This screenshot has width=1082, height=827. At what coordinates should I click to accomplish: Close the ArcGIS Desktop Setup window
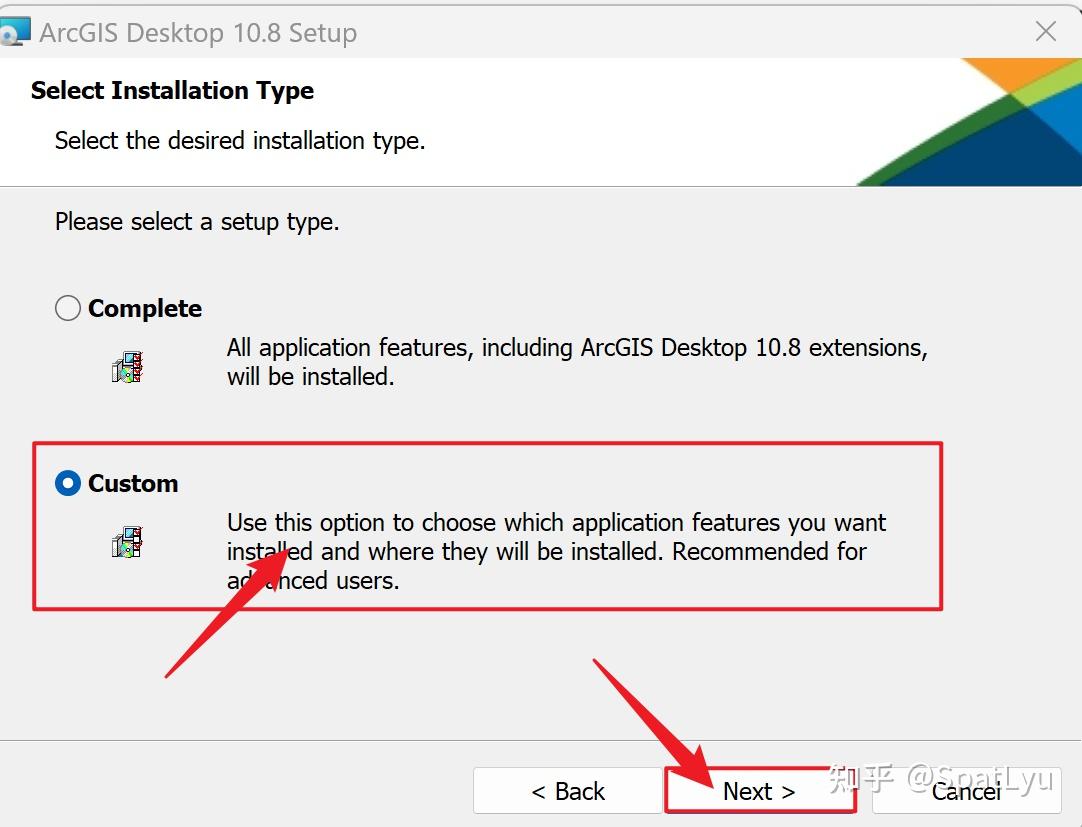[1045, 31]
